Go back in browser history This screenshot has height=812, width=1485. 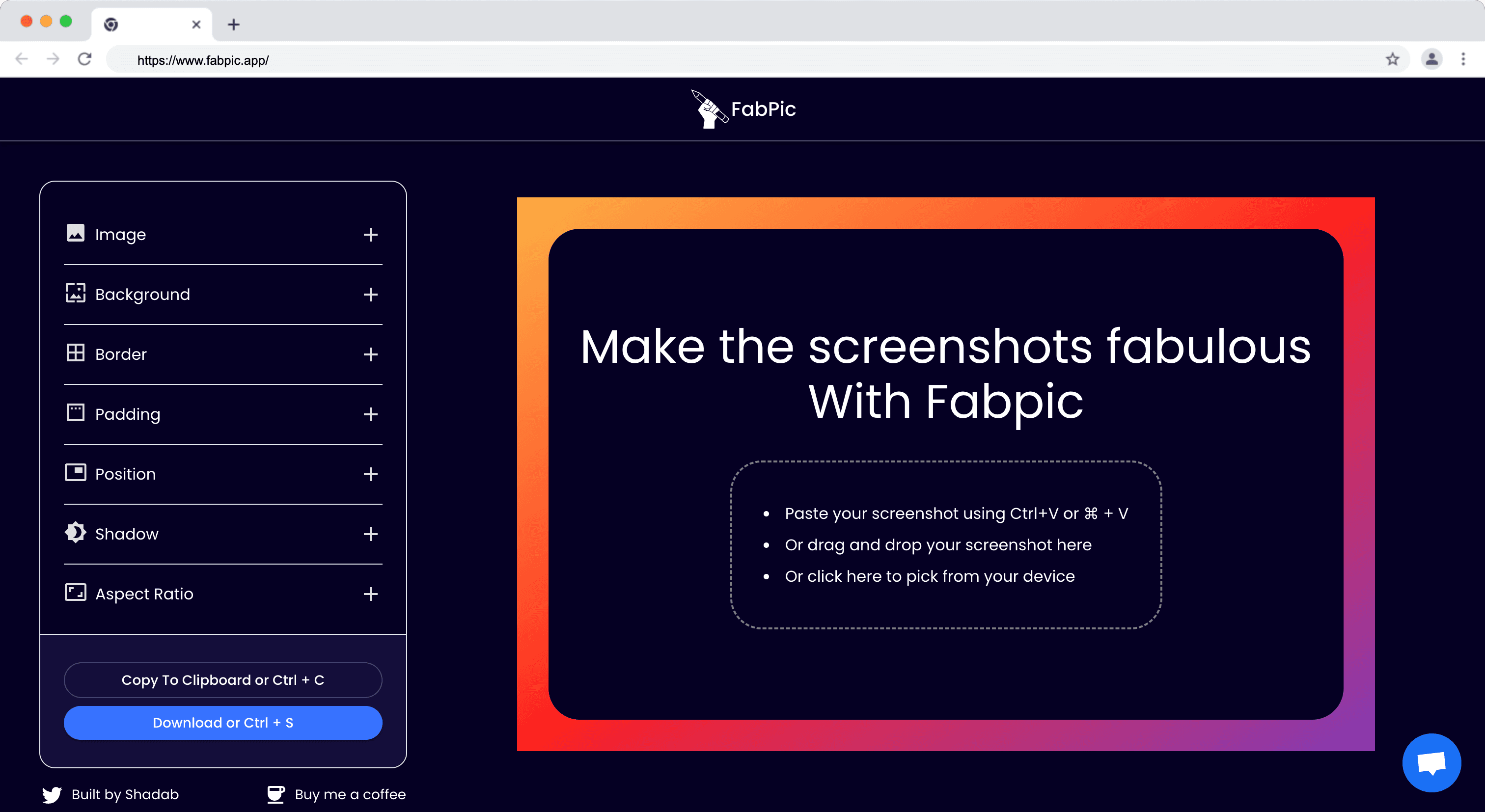pyautogui.click(x=21, y=59)
